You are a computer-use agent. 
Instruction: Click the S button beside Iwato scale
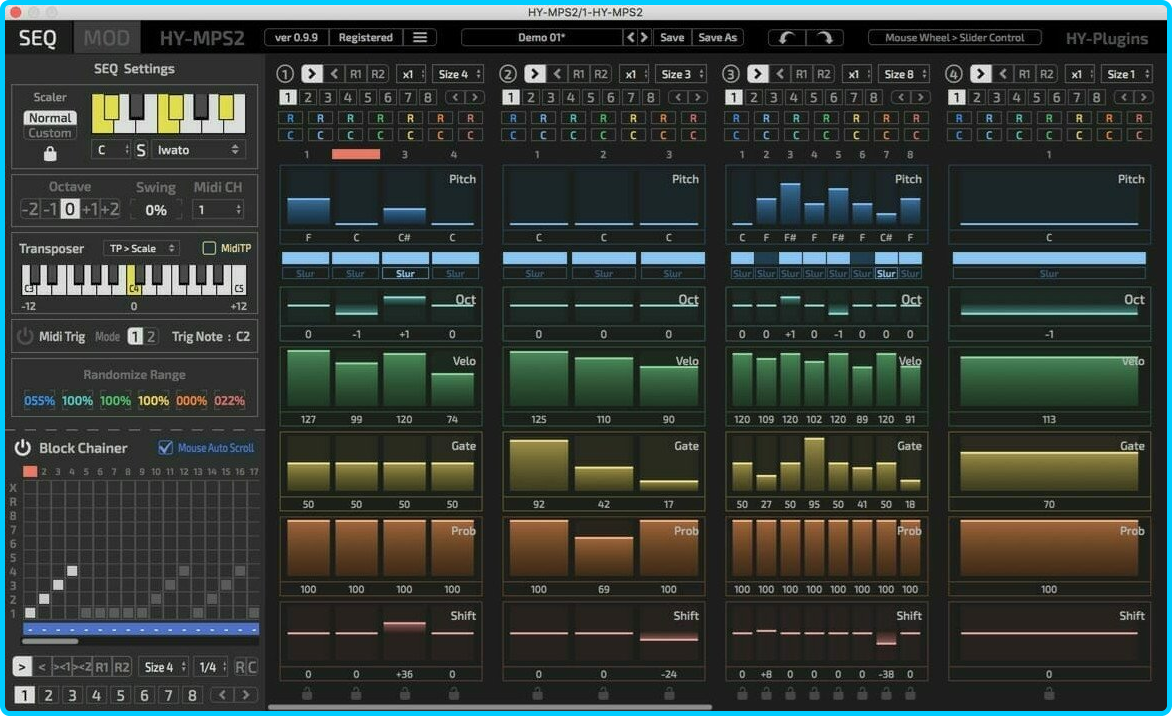[x=141, y=149]
